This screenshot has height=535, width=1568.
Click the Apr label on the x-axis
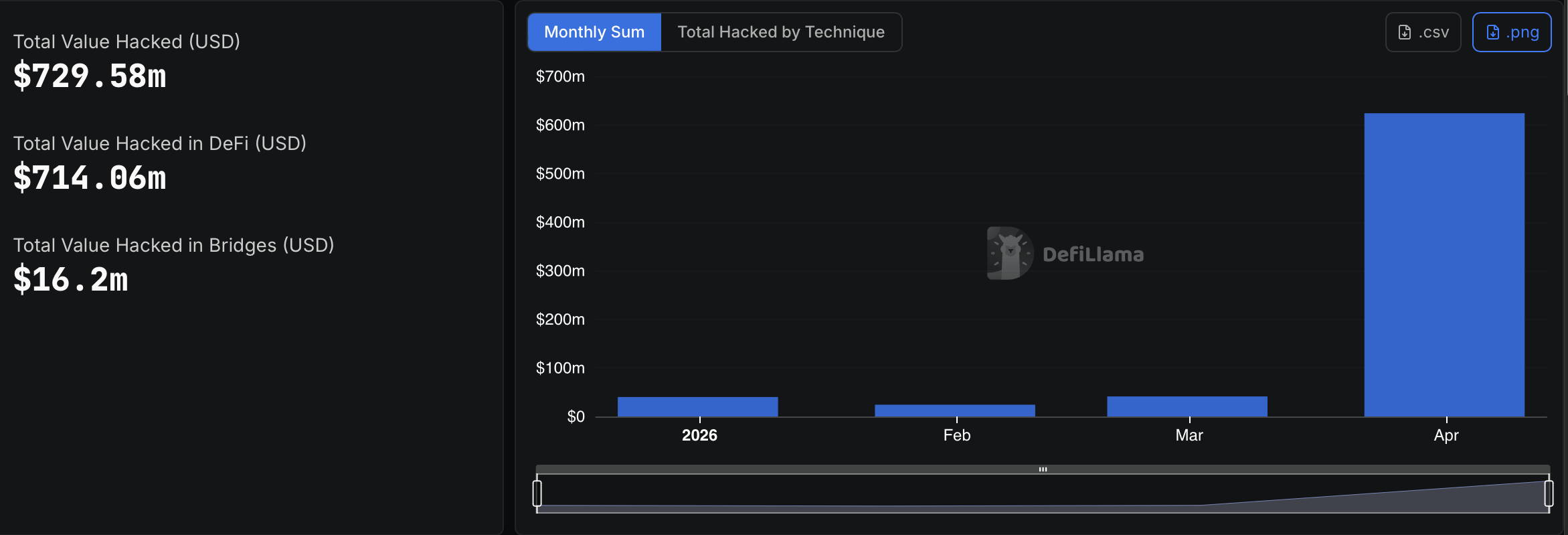(1446, 435)
